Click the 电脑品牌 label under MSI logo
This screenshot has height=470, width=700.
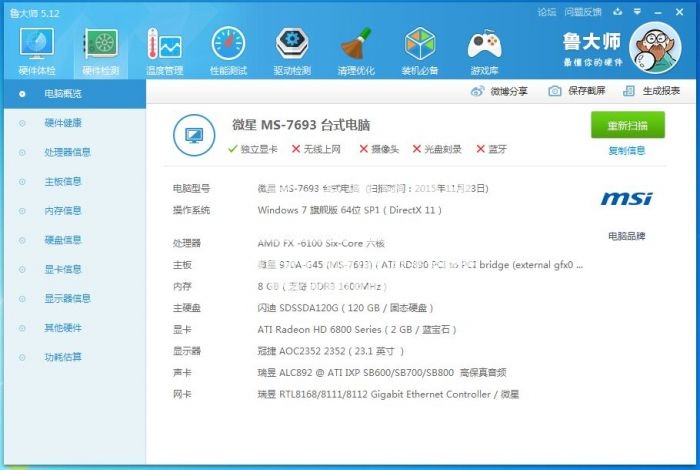pyautogui.click(x=627, y=236)
